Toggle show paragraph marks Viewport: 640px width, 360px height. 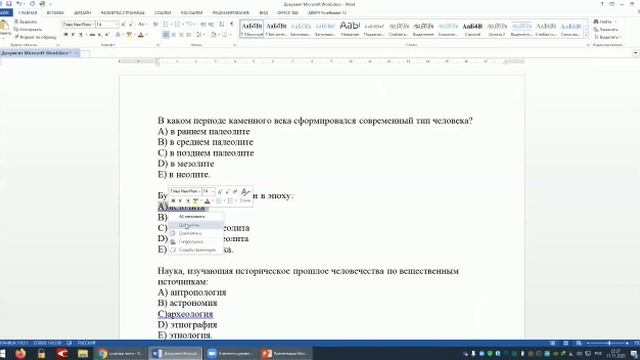click(x=232, y=24)
